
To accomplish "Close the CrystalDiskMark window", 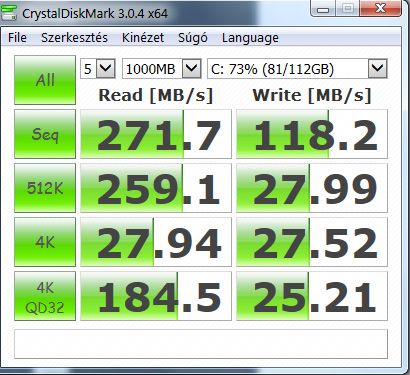I will (380, 8).
